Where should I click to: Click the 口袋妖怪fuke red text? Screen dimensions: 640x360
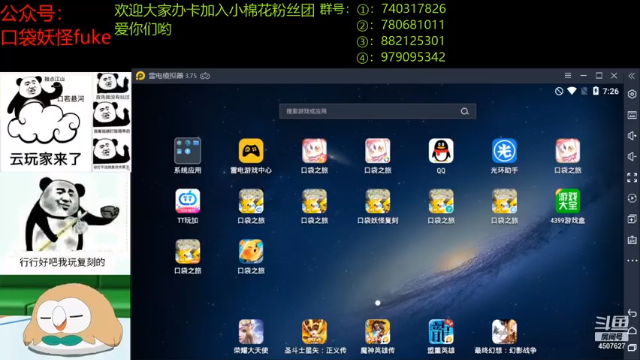[56, 38]
